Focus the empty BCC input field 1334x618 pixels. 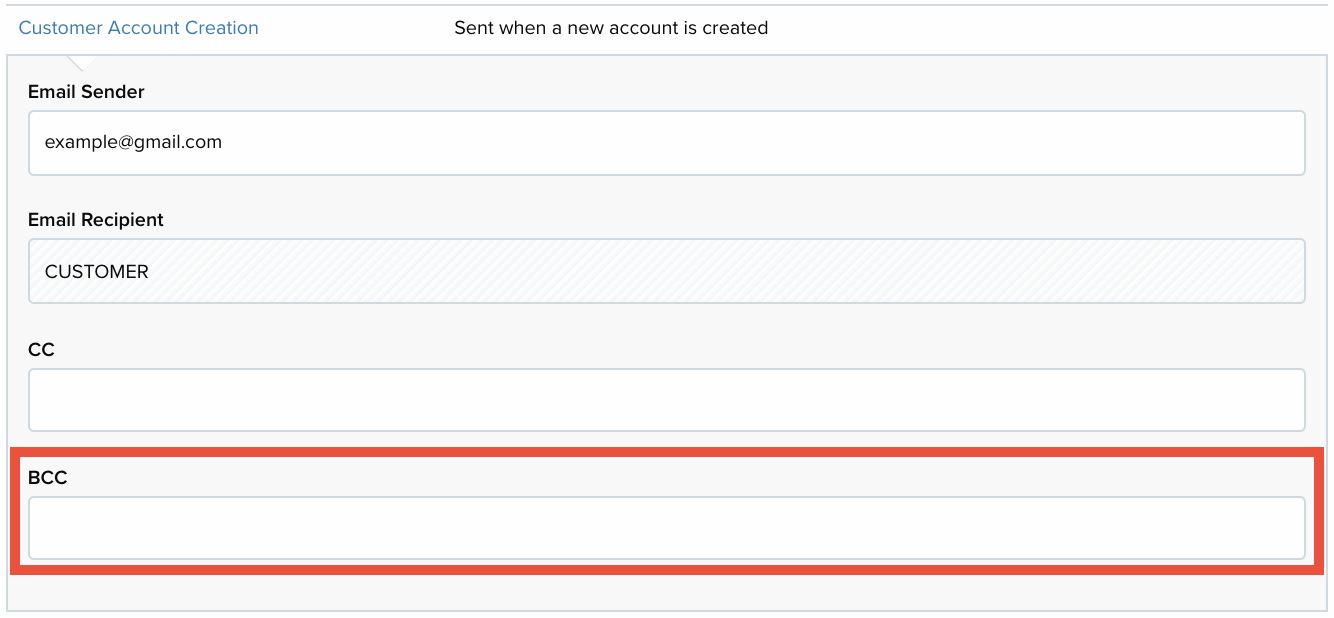point(667,528)
